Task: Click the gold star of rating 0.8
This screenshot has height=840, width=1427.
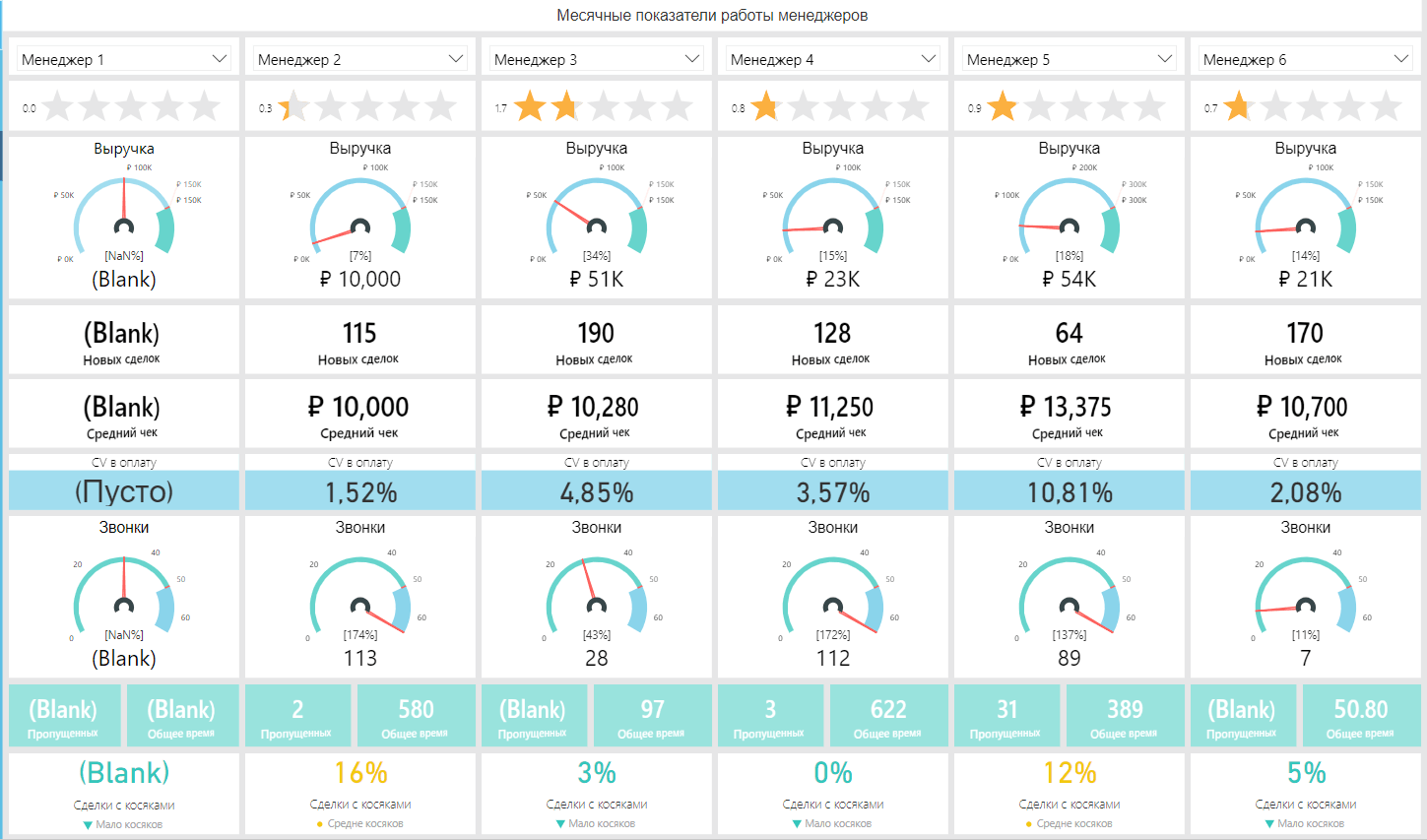Action: point(764,105)
